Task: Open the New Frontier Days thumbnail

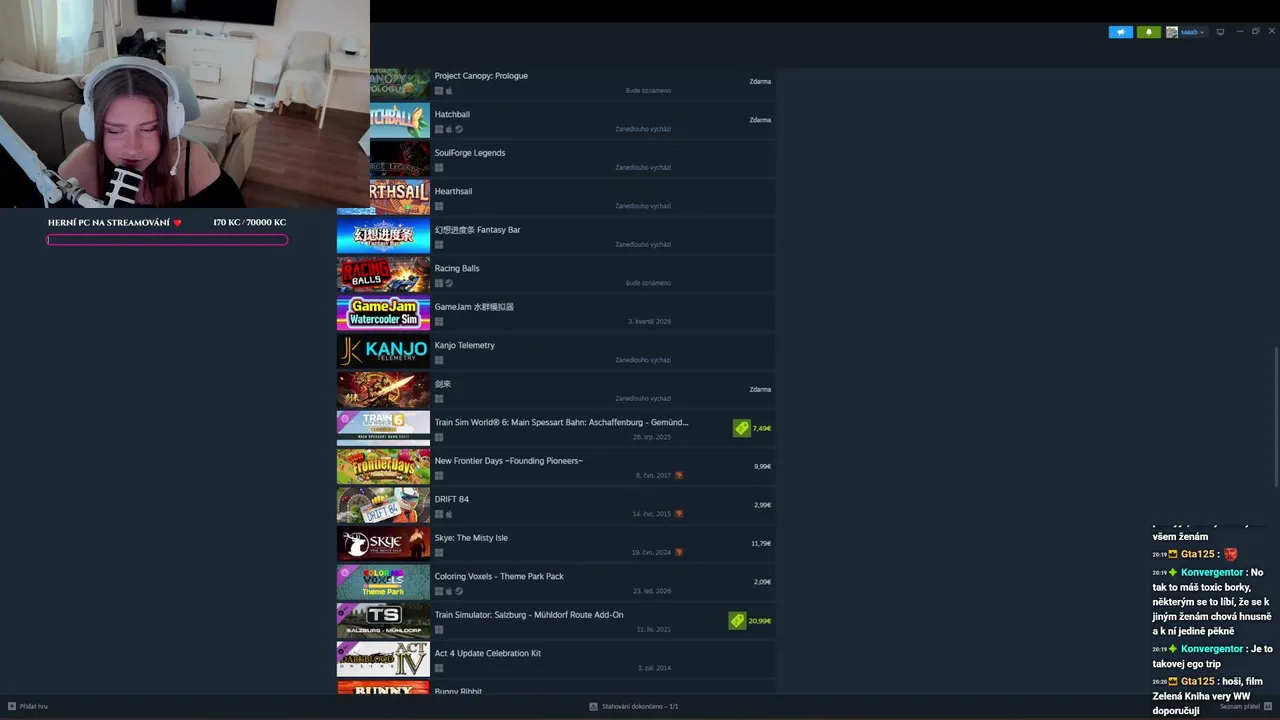Action: click(x=383, y=467)
